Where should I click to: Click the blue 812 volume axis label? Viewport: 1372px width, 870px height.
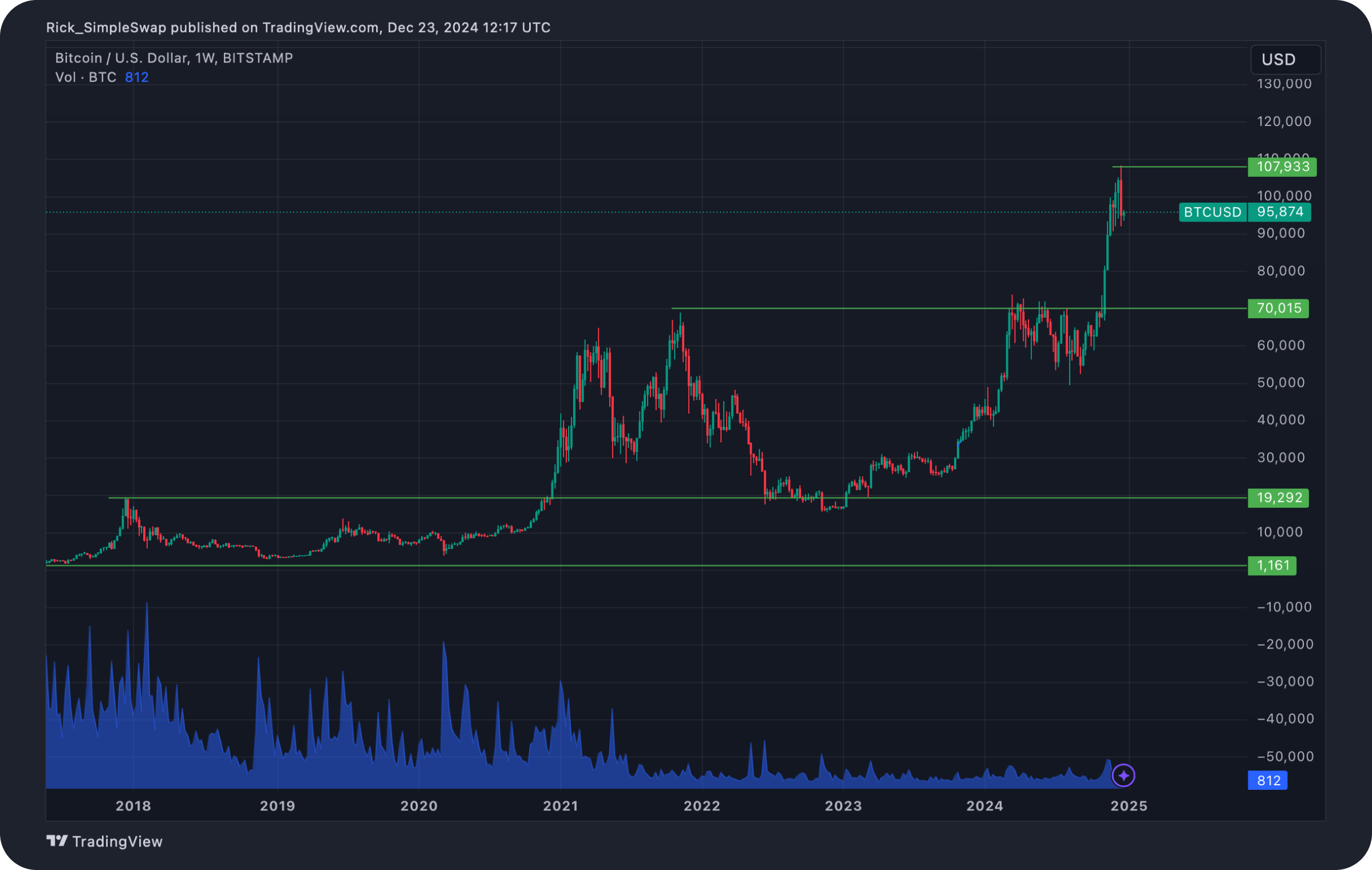[1268, 780]
